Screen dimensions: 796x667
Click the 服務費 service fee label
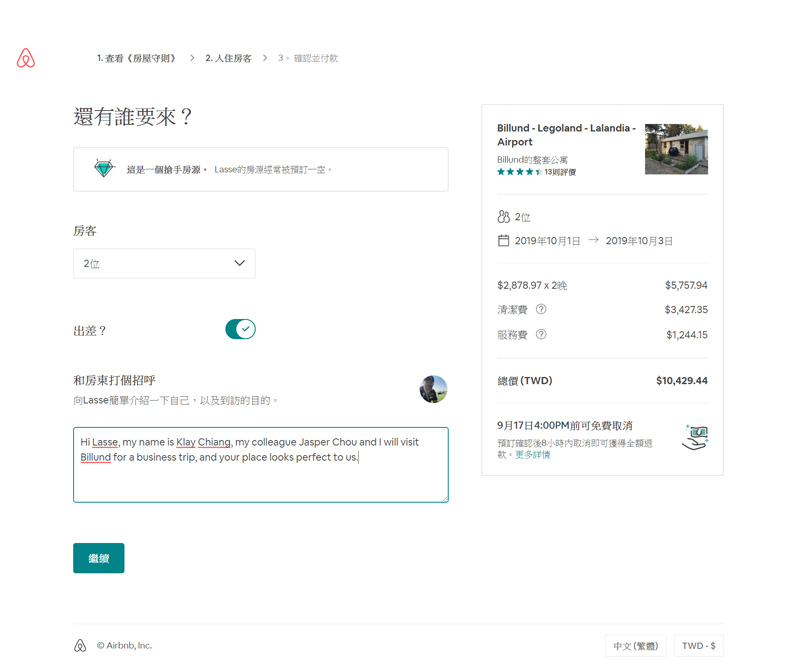click(x=512, y=335)
